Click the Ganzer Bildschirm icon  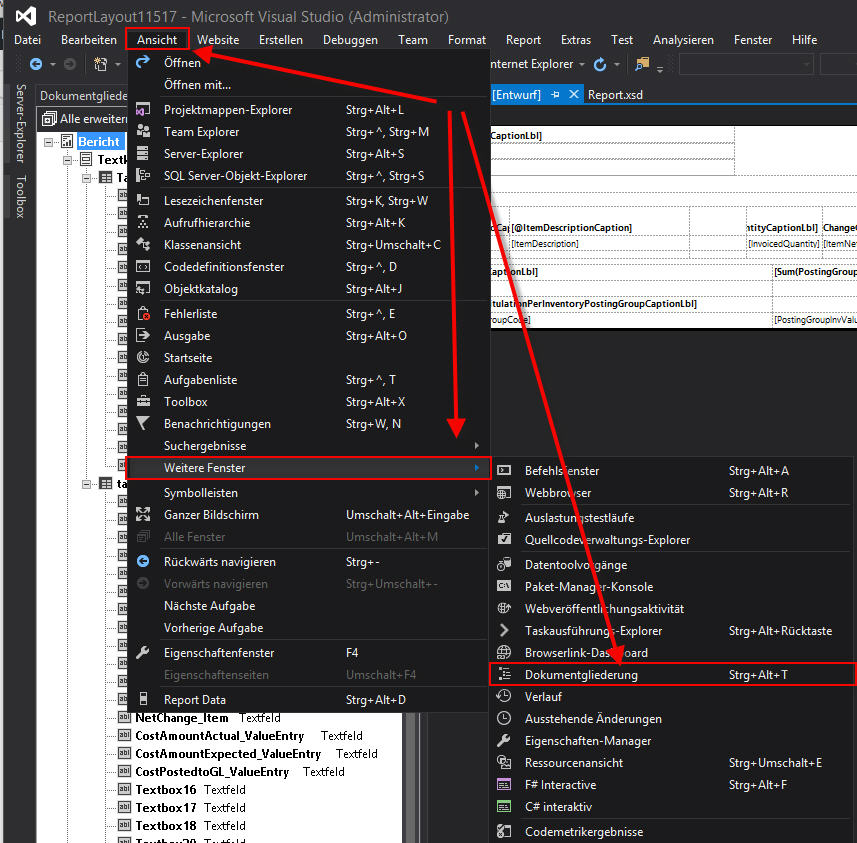coord(143,514)
